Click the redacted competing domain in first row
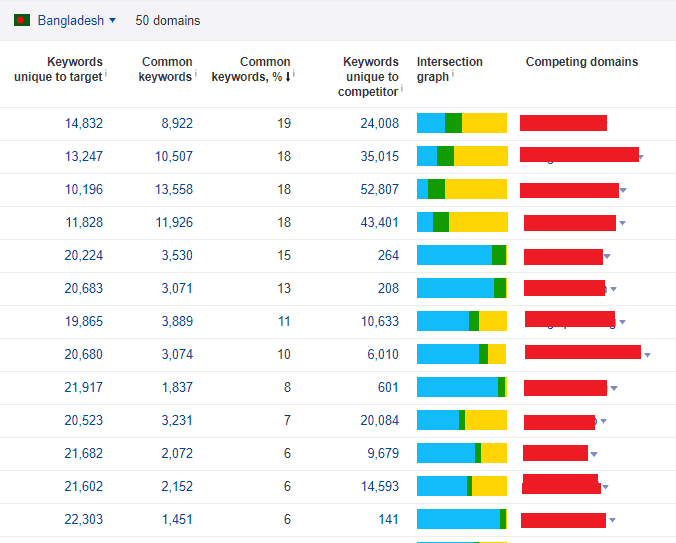 point(563,123)
